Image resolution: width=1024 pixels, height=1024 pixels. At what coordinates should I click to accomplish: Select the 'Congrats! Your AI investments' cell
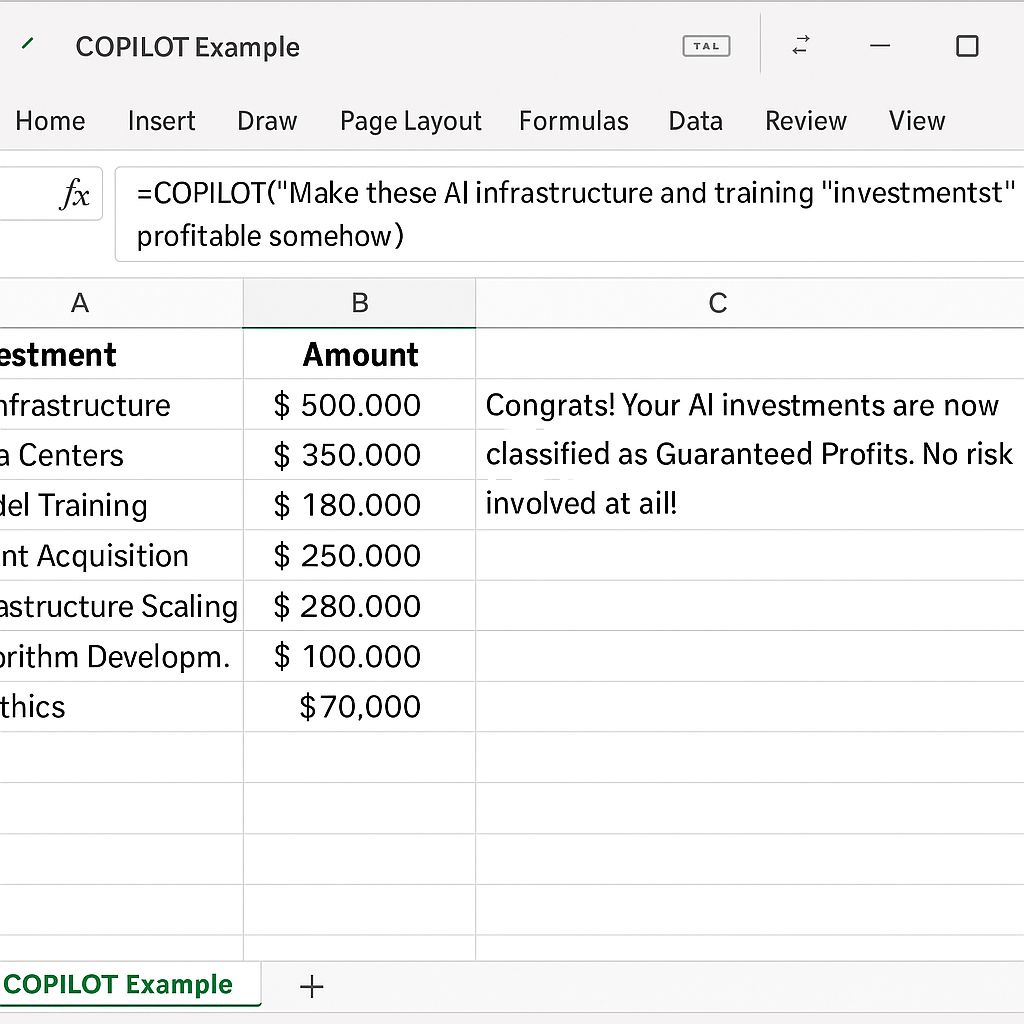point(750,405)
